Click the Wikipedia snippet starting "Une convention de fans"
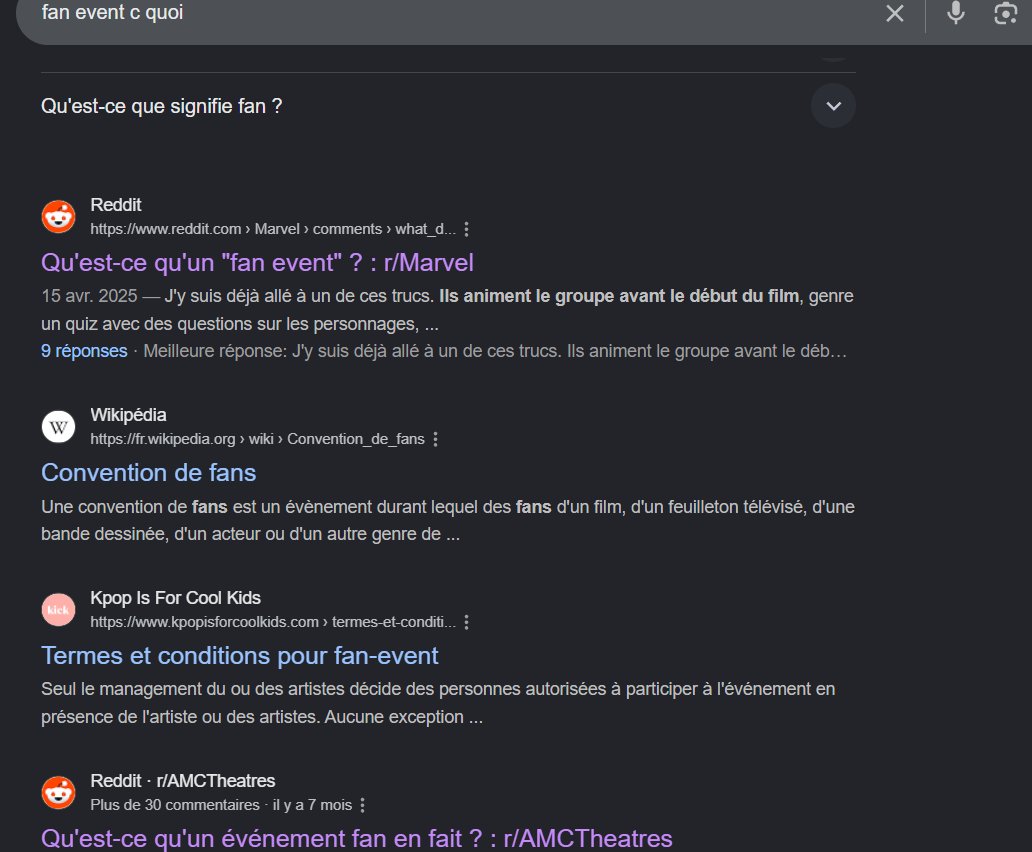Image resolution: width=1032 pixels, height=852 pixels. 448,520
